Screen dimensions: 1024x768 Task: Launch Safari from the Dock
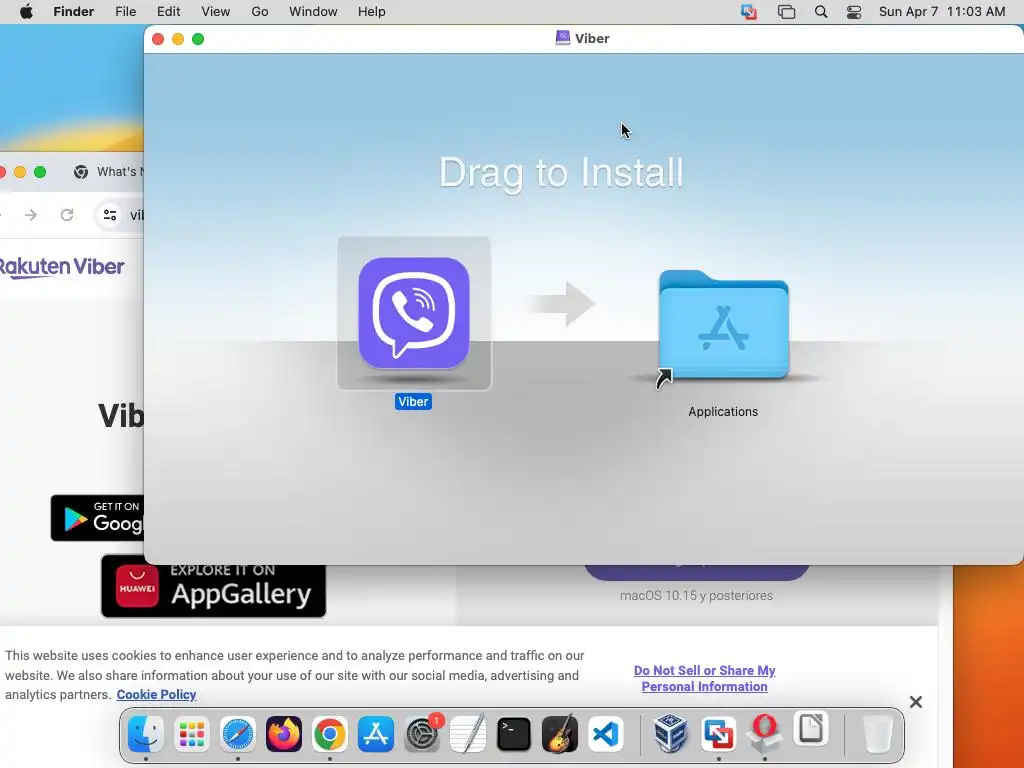238,734
